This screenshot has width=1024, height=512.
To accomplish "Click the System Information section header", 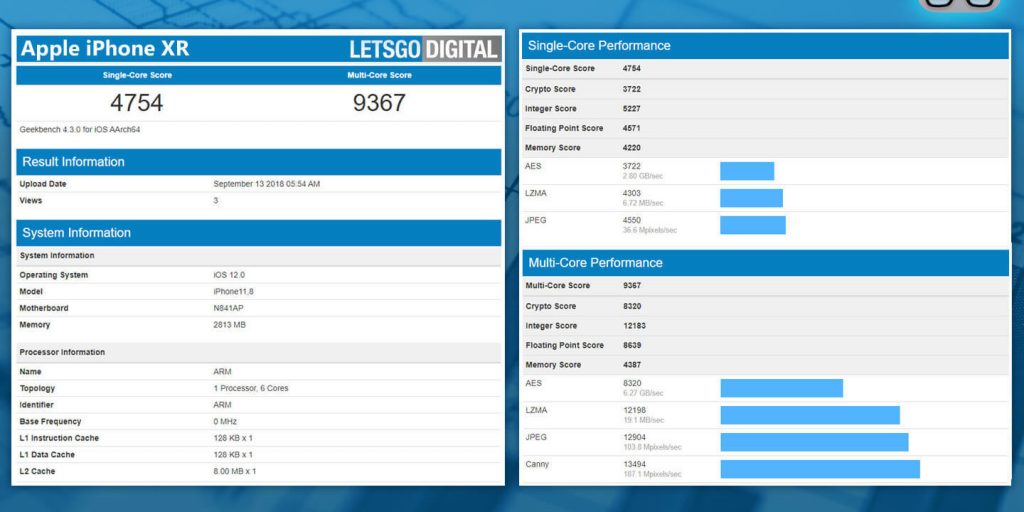I will tap(75, 233).
